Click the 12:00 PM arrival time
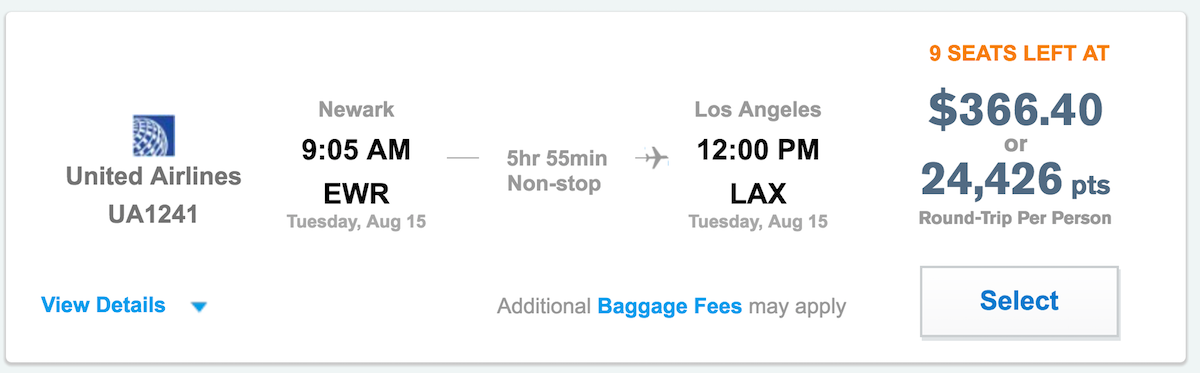 tap(758, 150)
